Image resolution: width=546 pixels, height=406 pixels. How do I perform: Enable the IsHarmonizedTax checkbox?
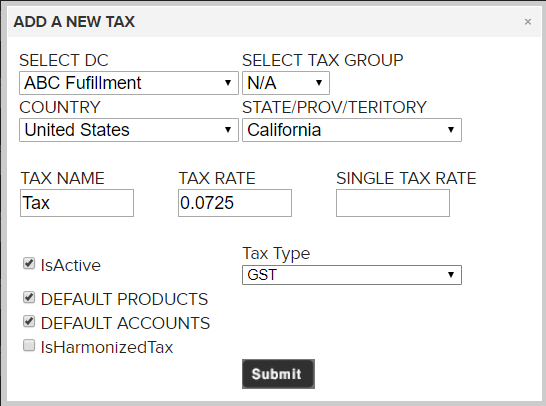29,345
